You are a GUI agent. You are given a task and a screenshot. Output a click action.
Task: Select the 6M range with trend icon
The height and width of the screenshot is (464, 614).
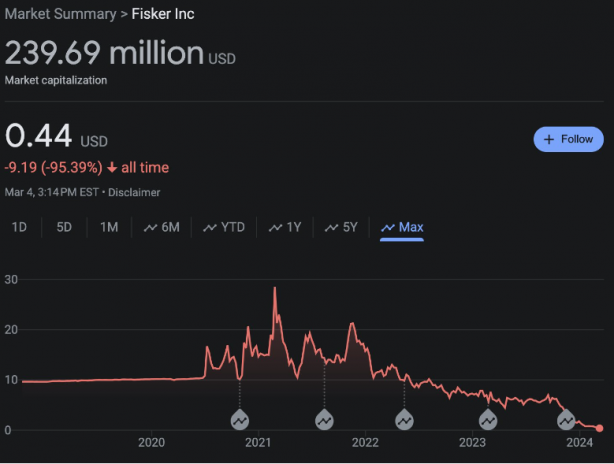(x=161, y=227)
